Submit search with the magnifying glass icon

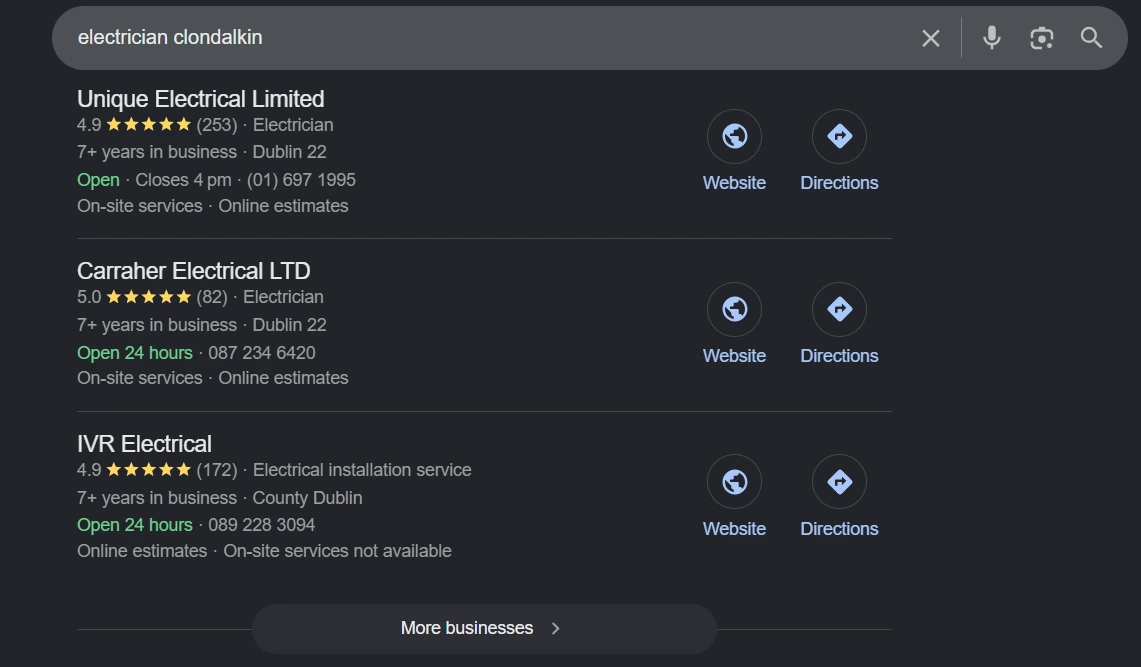click(1091, 38)
